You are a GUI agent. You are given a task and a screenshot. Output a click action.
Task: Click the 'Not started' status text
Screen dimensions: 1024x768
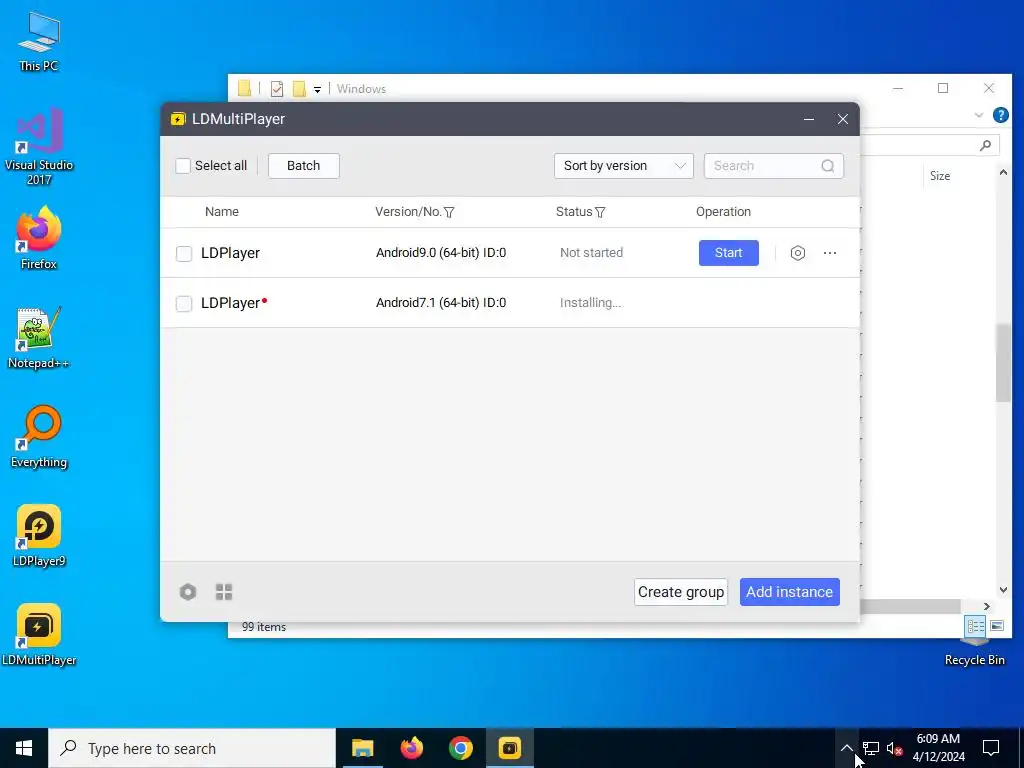[592, 253]
